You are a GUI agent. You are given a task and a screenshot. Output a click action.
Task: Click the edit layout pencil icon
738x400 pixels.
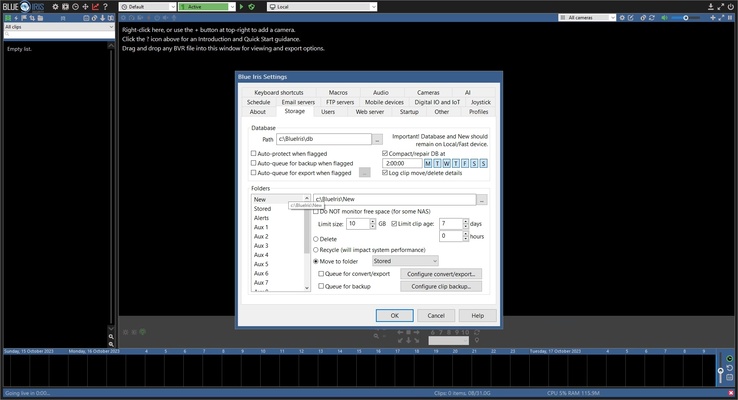(631, 17)
